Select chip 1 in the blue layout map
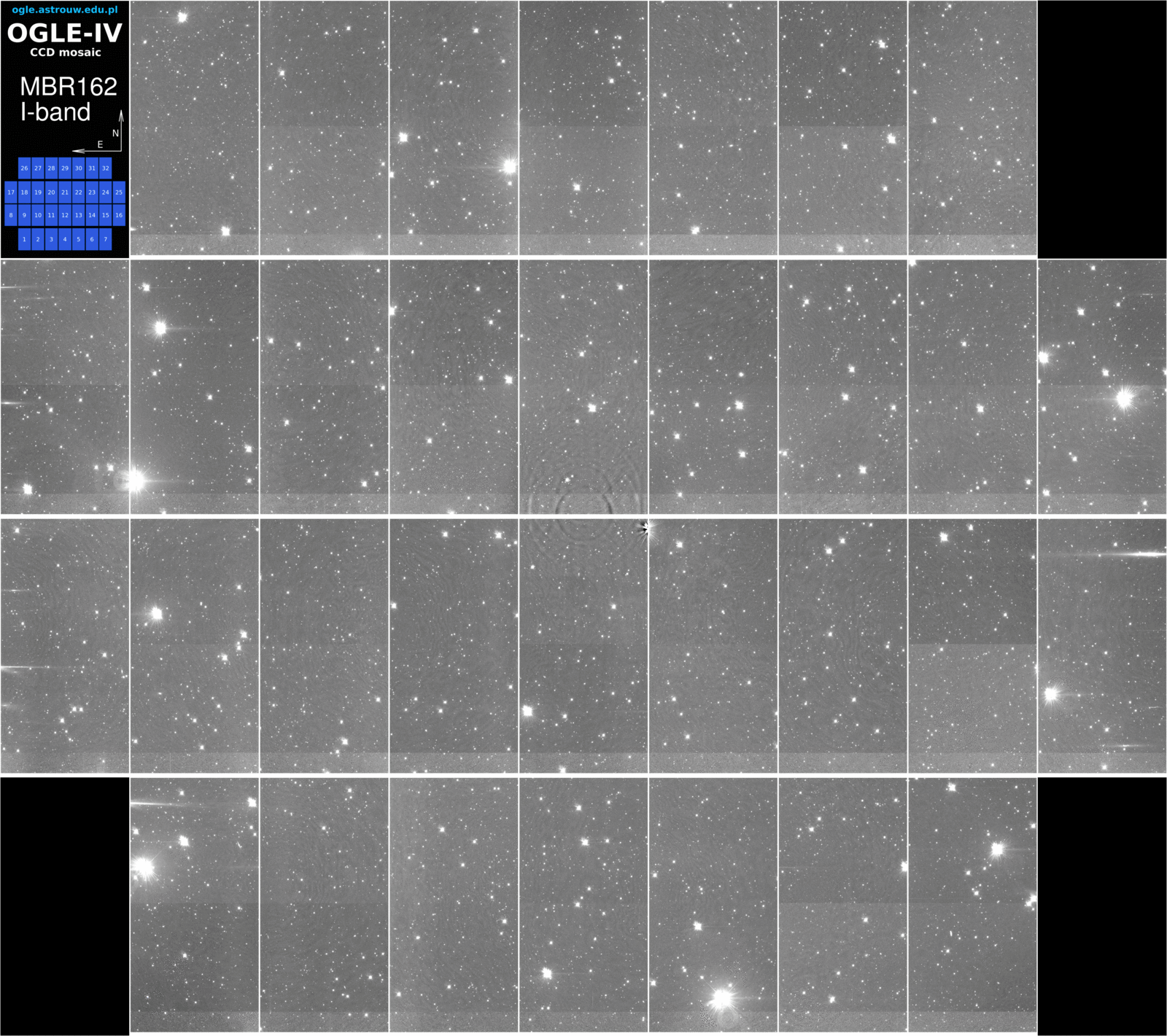Image resolution: width=1167 pixels, height=1036 pixels. coord(24,239)
